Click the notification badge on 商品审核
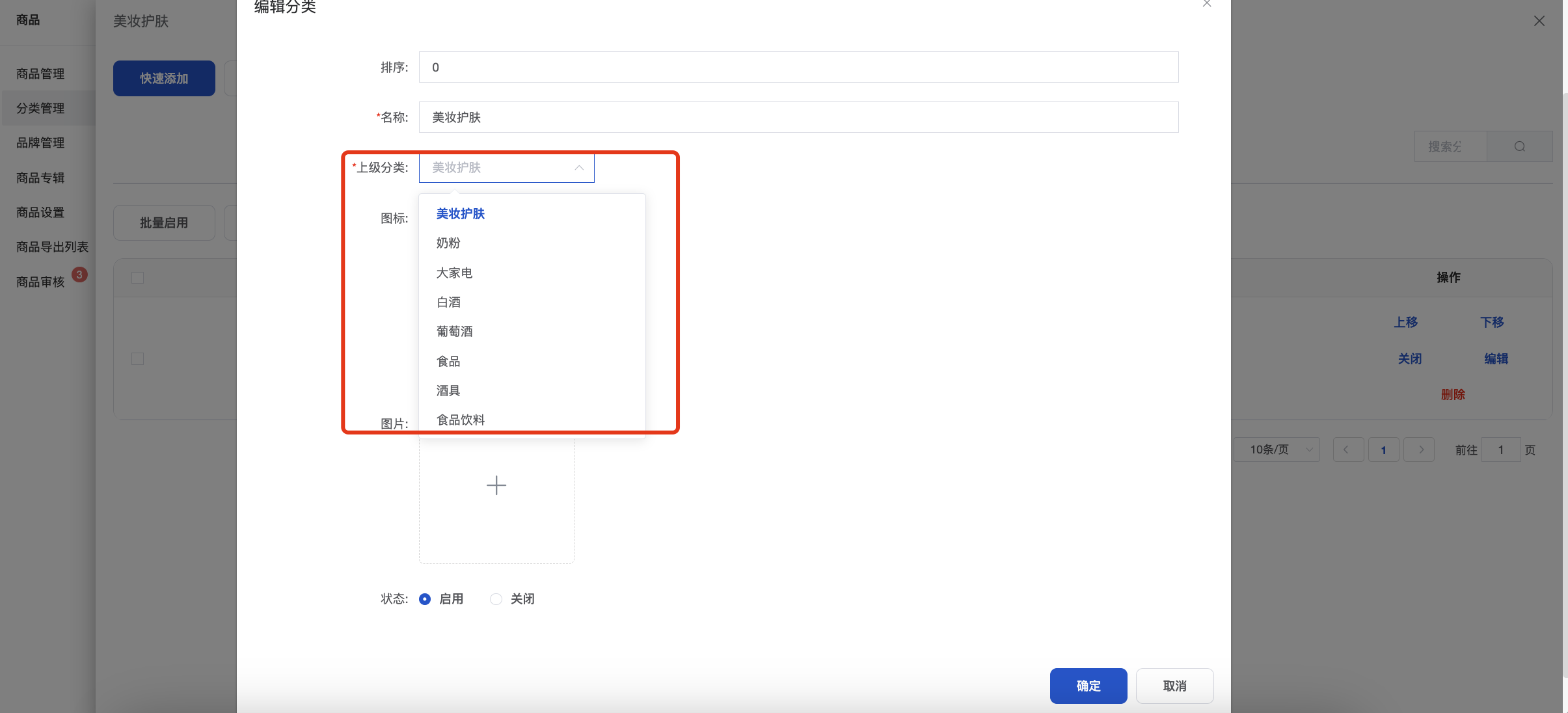Viewport: 1568px width, 713px height. pos(79,275)
